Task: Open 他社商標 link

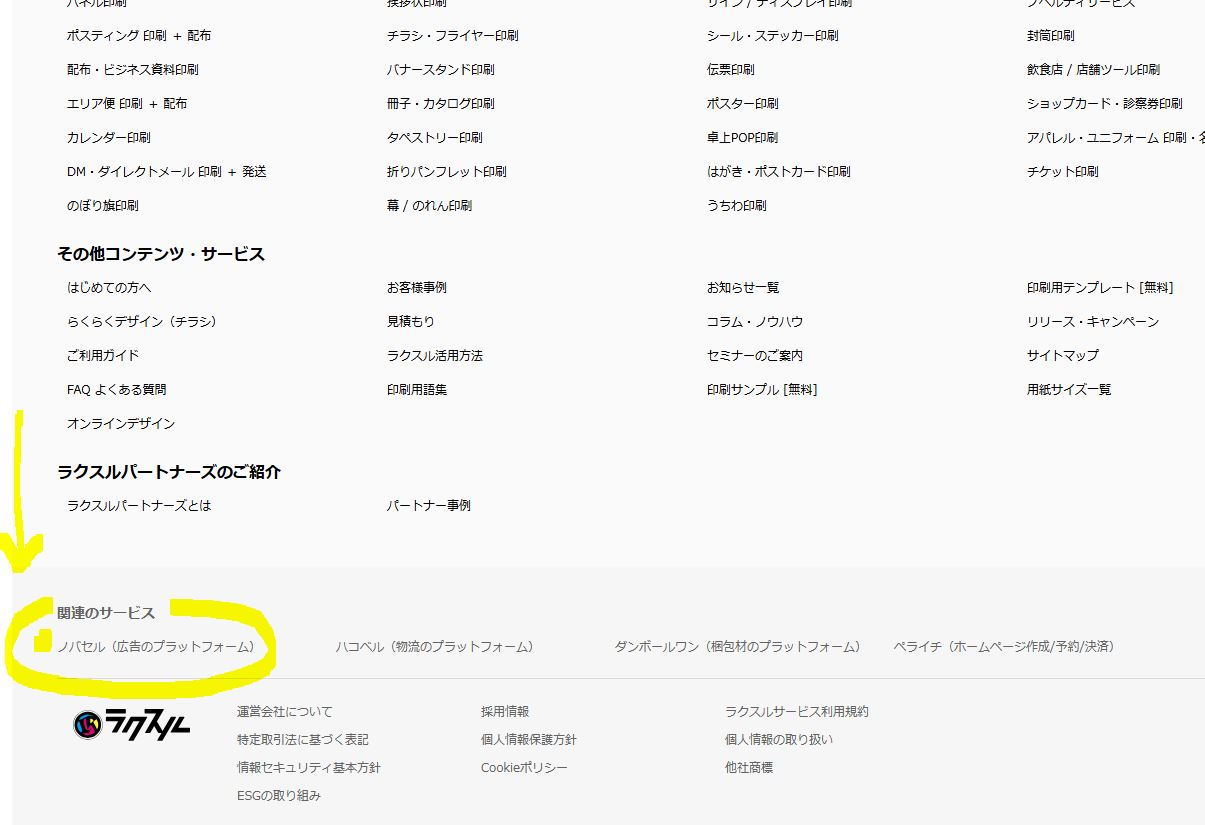Action: click(749, 768)
